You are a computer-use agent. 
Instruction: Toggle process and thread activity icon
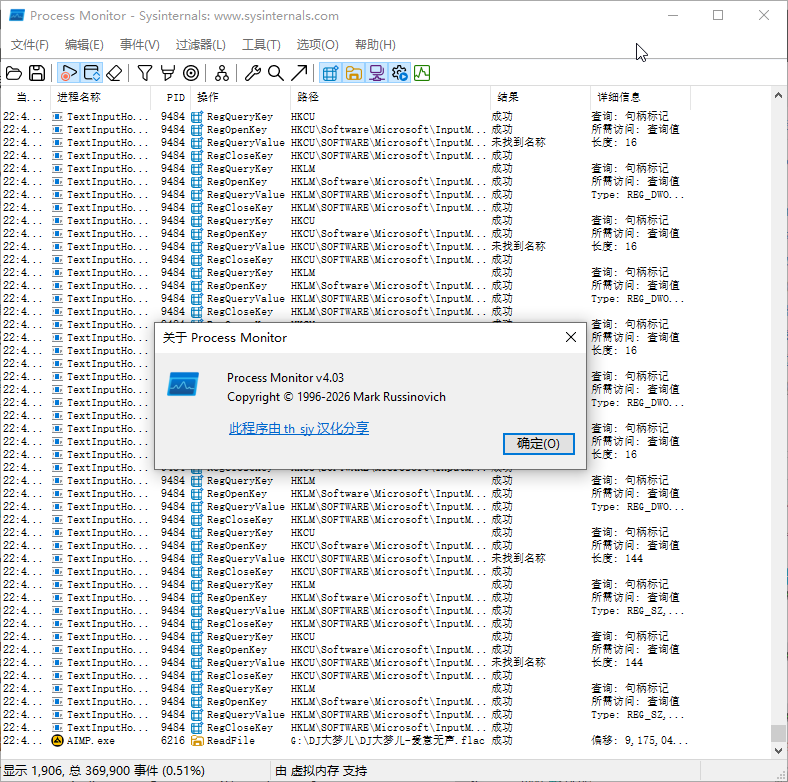(400, 73)
